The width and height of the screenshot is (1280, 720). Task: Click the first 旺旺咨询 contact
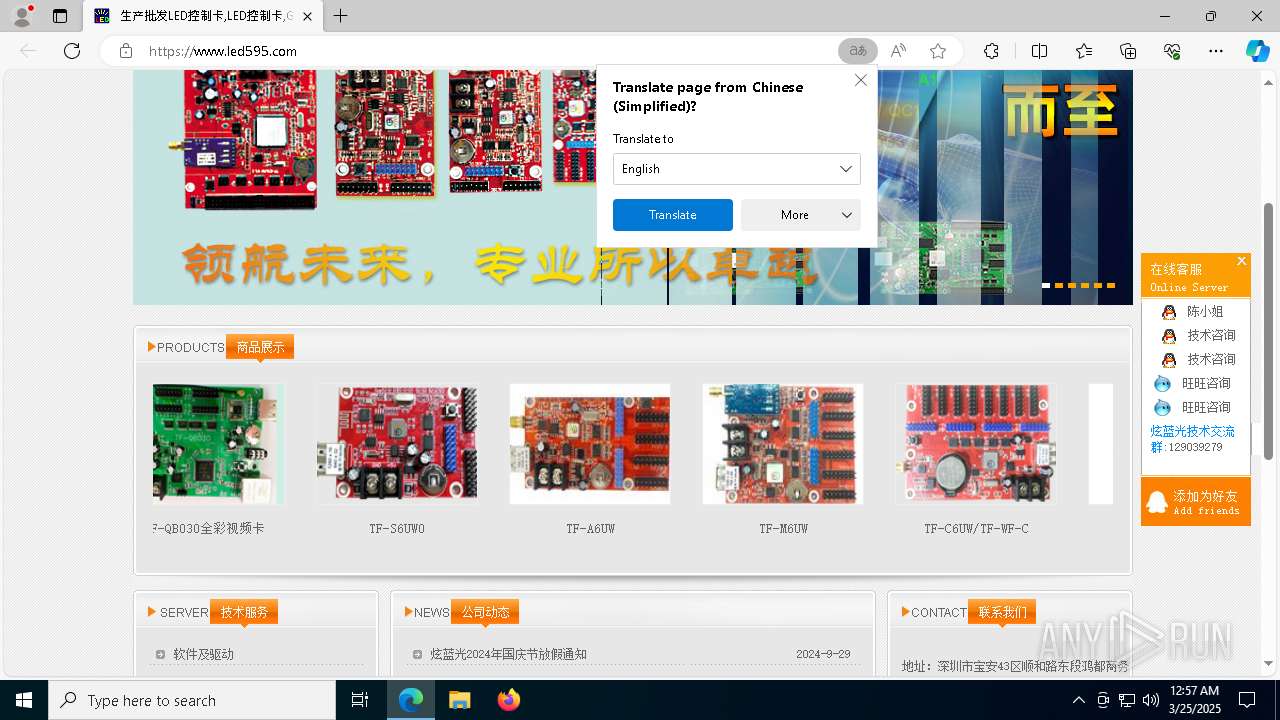click(1193, 383)
